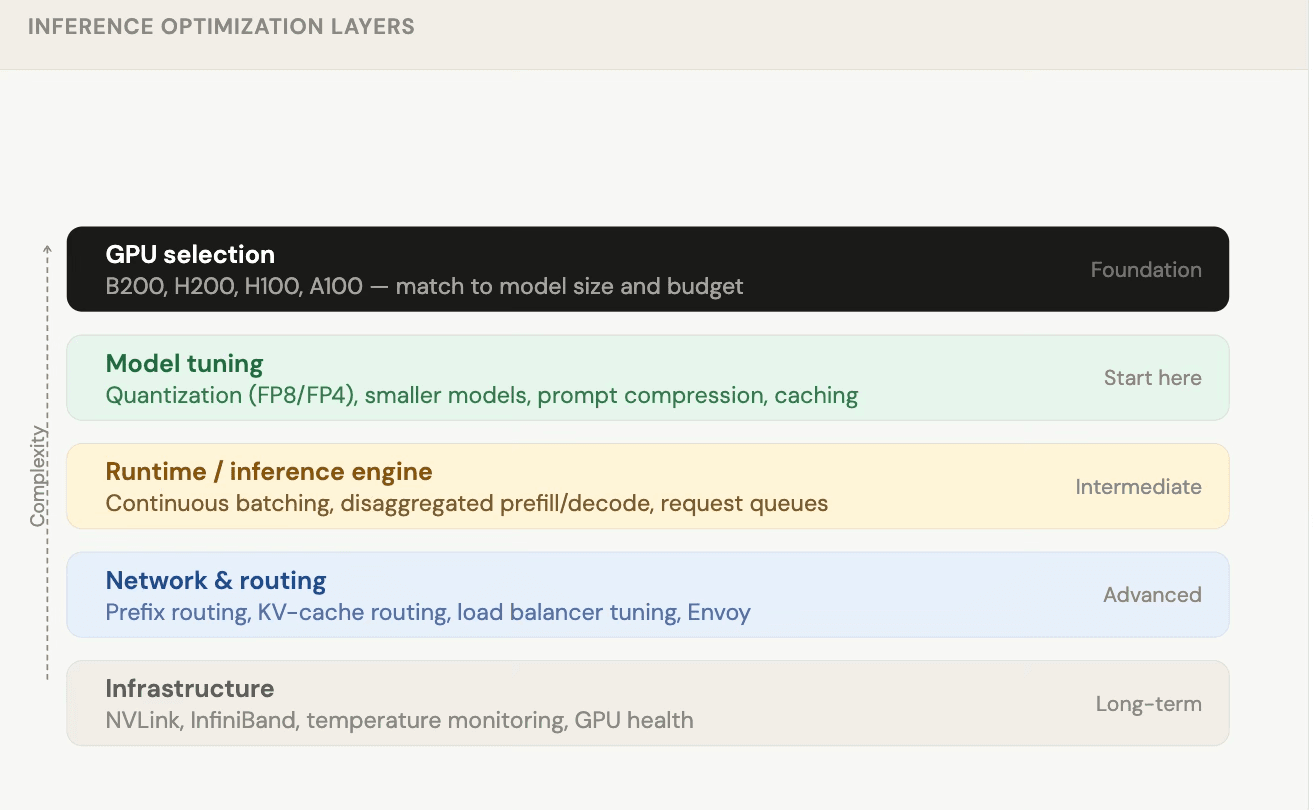
Task: Select the GPU selection layer title
Action: click(190, 254)
